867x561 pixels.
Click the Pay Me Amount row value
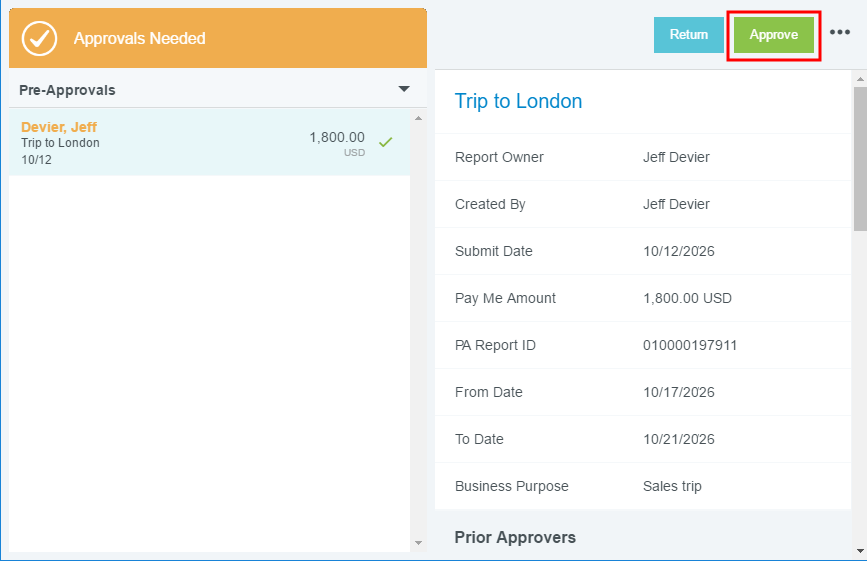[x=687, y=298]
